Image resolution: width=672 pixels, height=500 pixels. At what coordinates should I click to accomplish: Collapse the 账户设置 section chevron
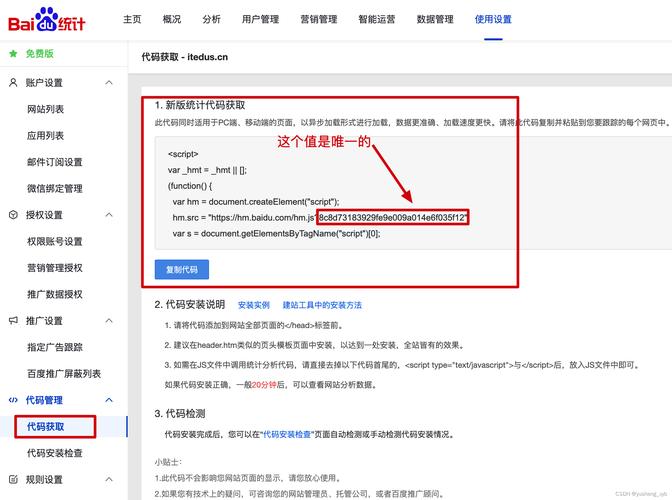click(109, 82)
